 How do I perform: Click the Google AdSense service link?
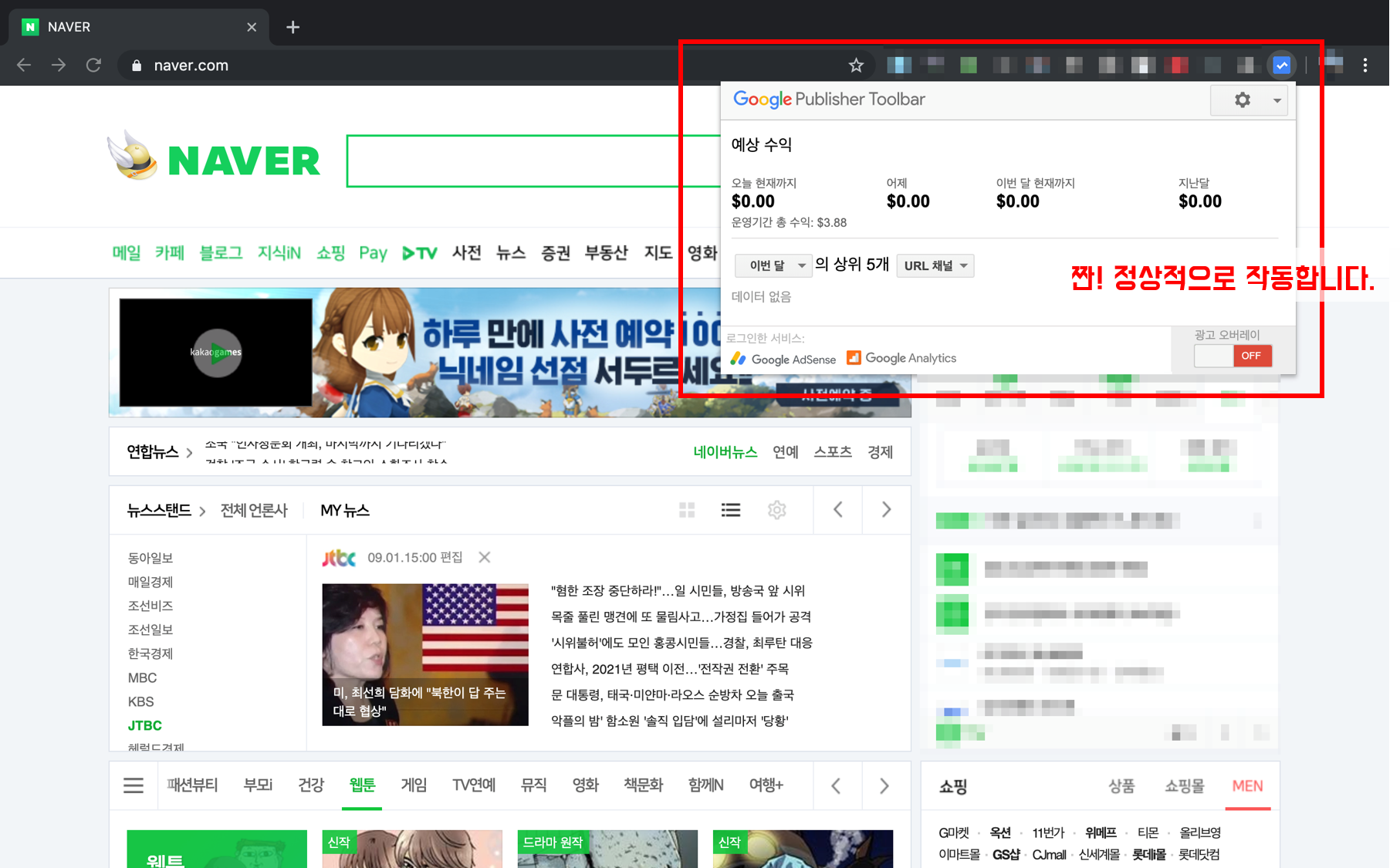coord(783,359)
